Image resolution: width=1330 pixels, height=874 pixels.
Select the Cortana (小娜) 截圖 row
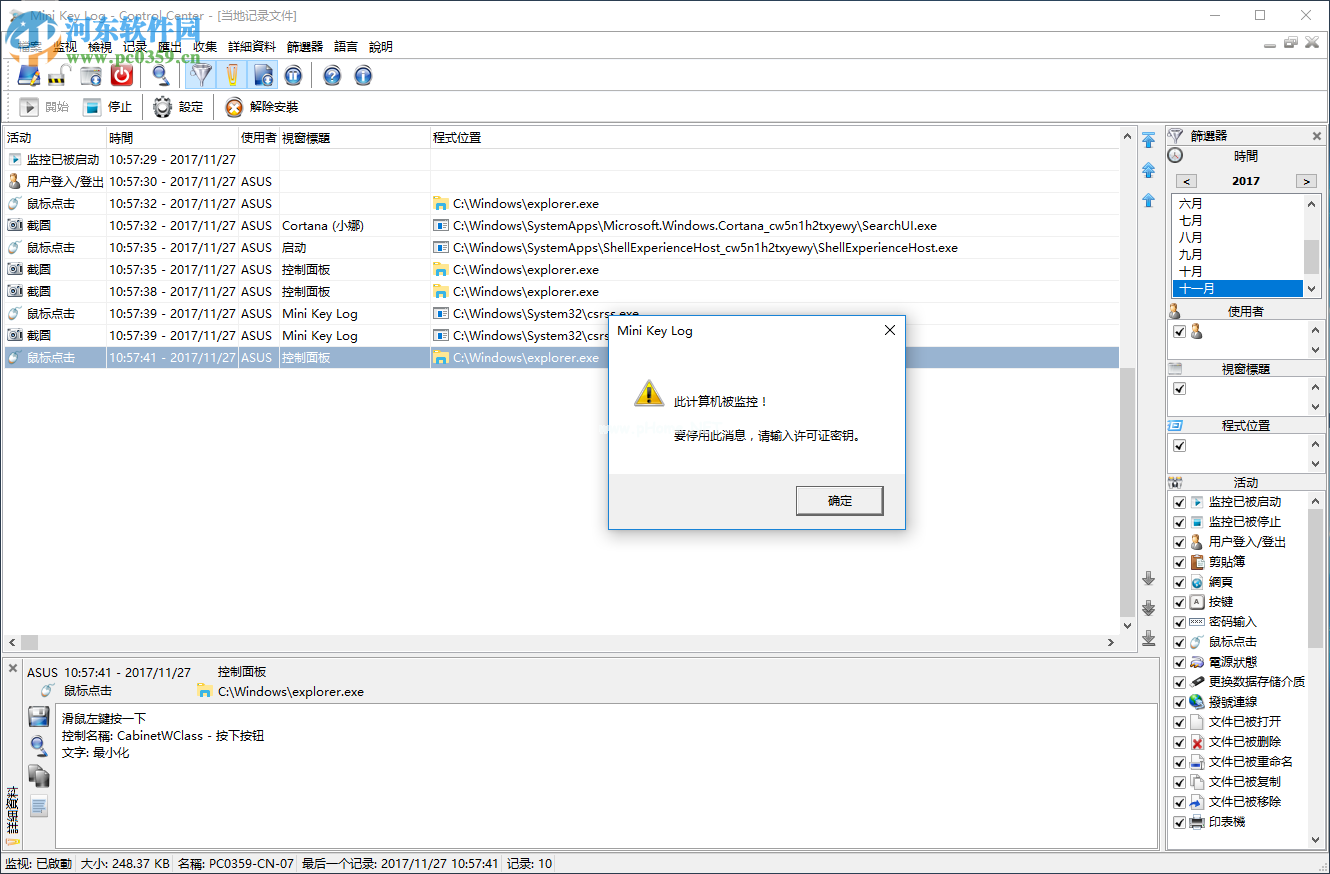pyautogui.click(x=562, y=226)
